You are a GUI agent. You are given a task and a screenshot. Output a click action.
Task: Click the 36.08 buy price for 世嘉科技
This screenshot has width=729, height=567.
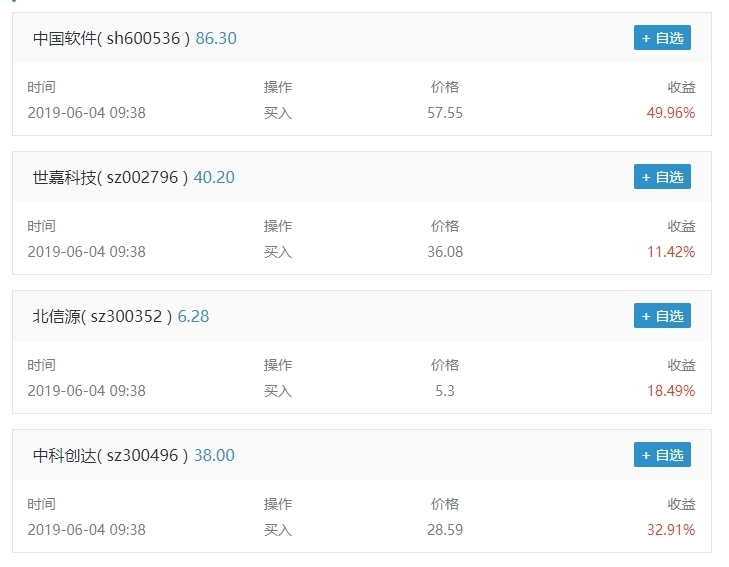[445, 252]
